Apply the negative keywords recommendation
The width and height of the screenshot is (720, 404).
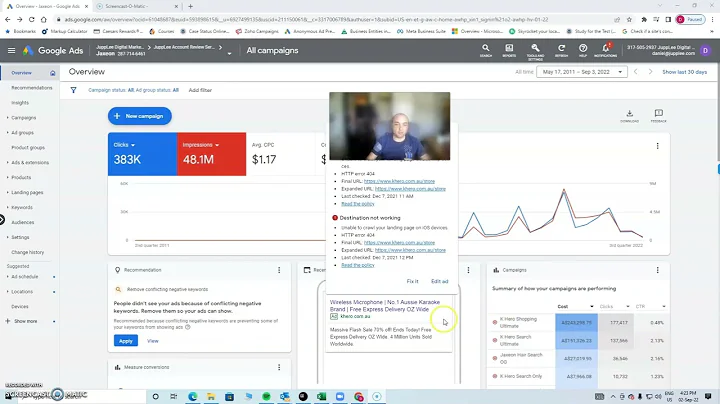[x=125, y=341]
